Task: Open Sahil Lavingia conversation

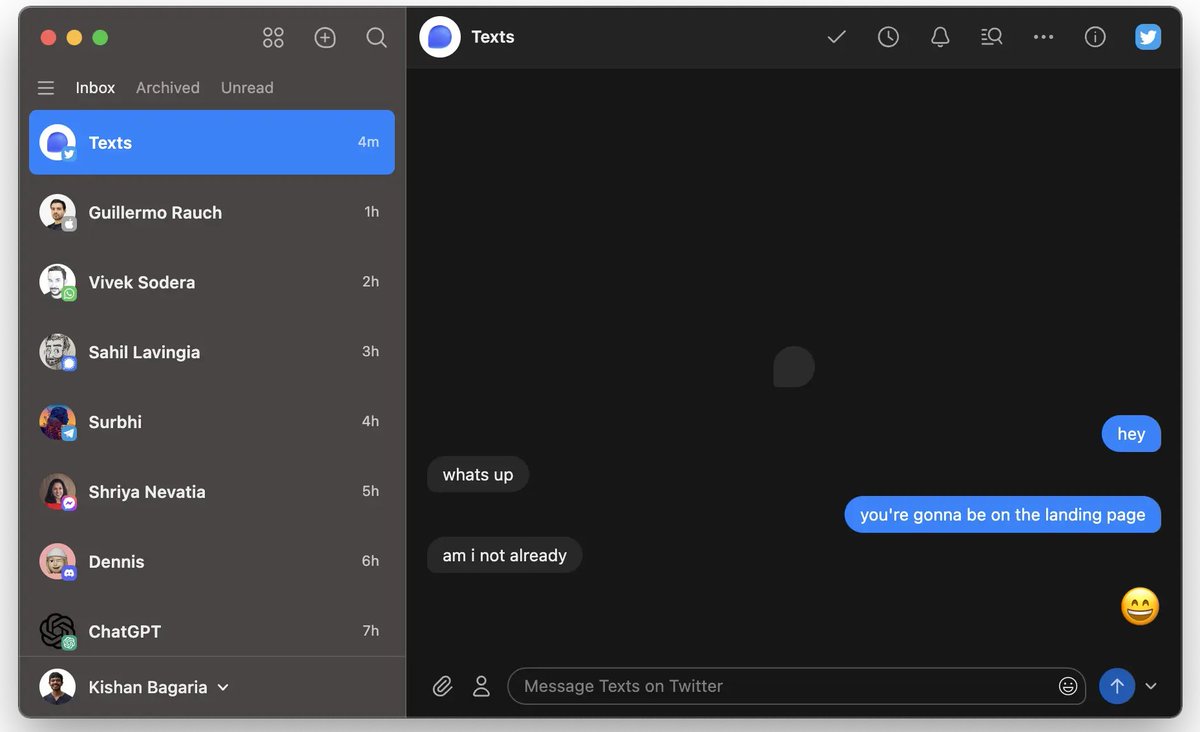Action: (x=212, y=352)
